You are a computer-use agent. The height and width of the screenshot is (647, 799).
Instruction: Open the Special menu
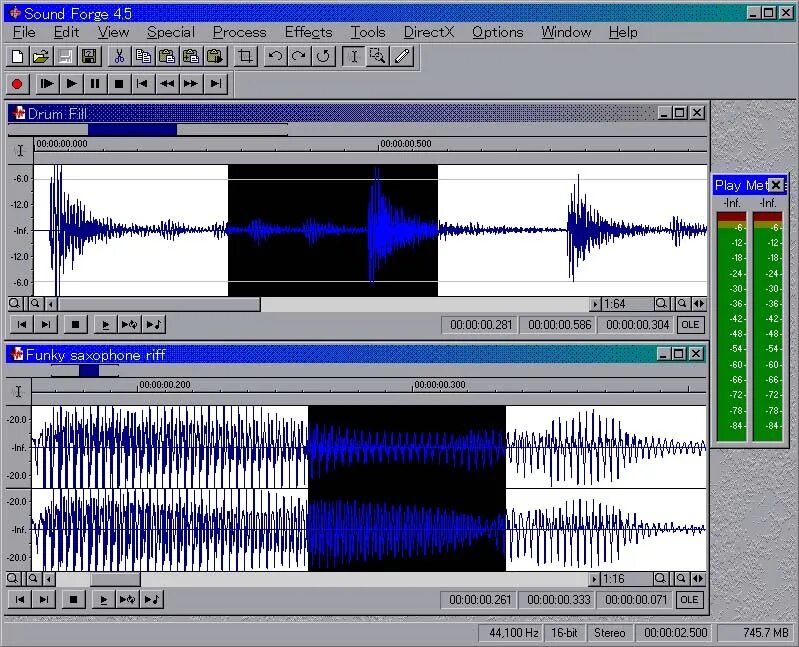coord(171,33)
